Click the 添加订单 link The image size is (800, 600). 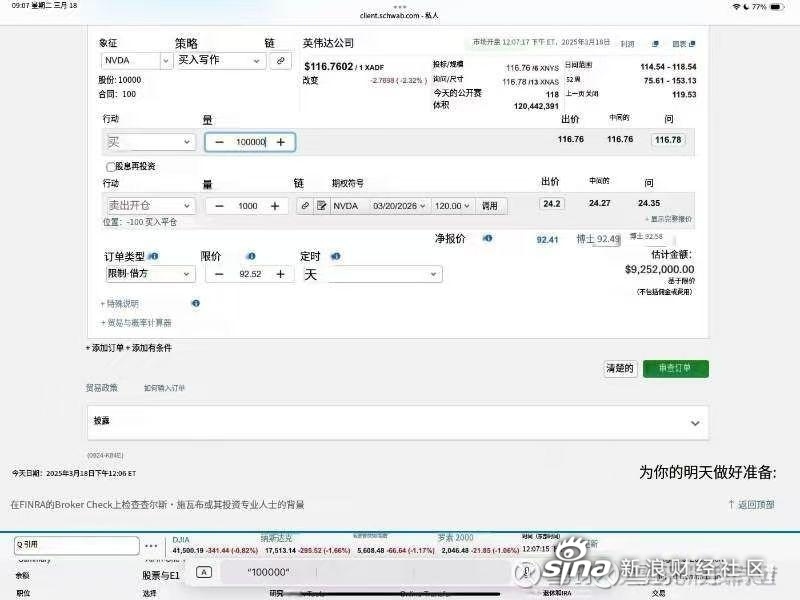(105, 348)
